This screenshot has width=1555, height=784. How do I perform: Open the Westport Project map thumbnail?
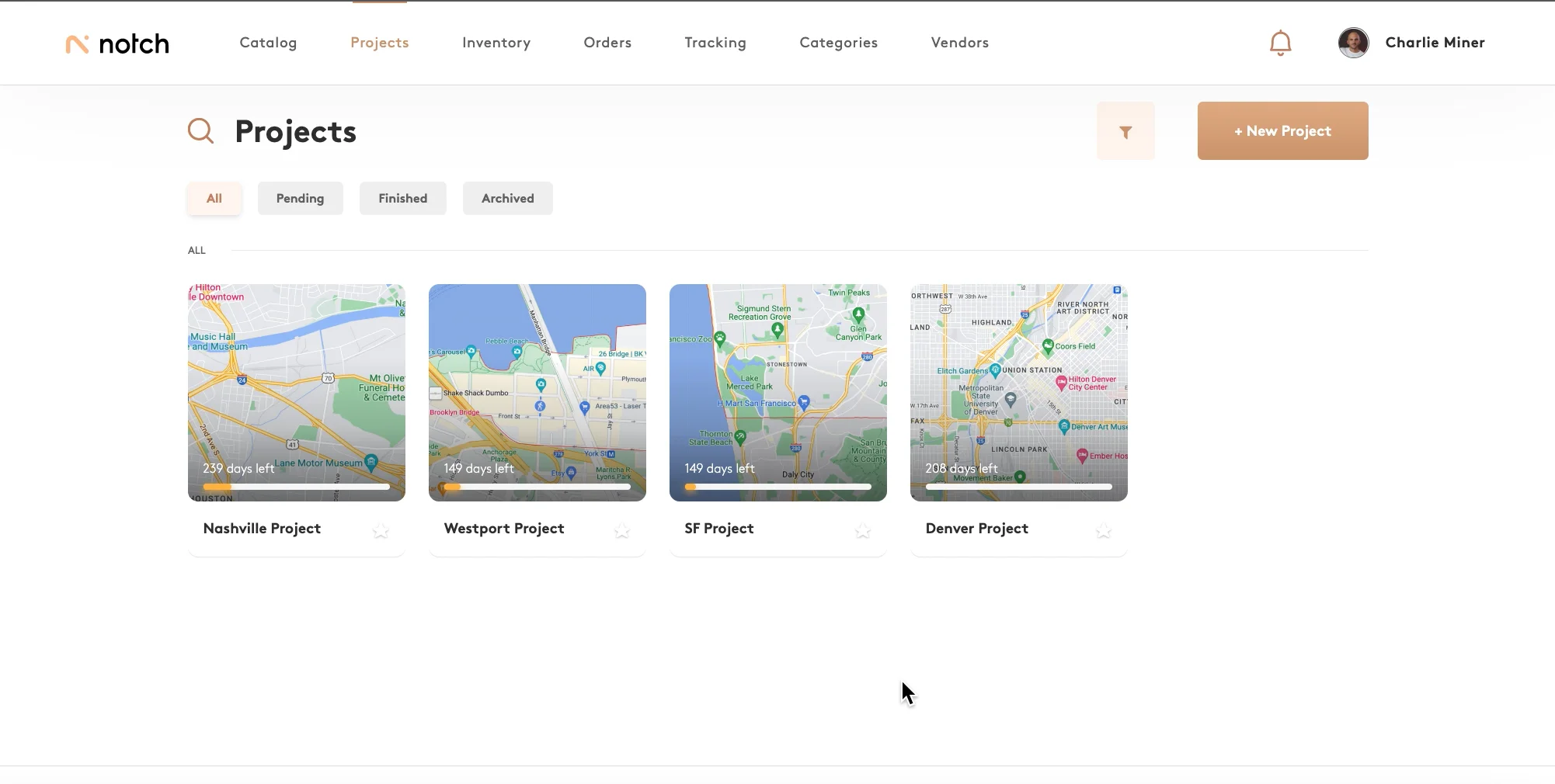tap(537, 393)
